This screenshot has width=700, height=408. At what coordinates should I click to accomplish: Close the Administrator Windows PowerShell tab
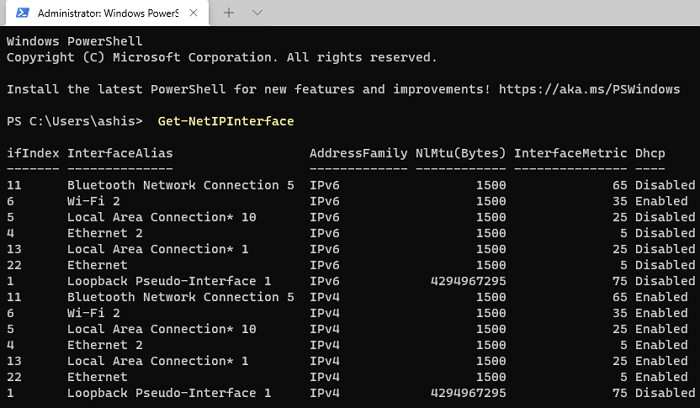pos(193,13)
